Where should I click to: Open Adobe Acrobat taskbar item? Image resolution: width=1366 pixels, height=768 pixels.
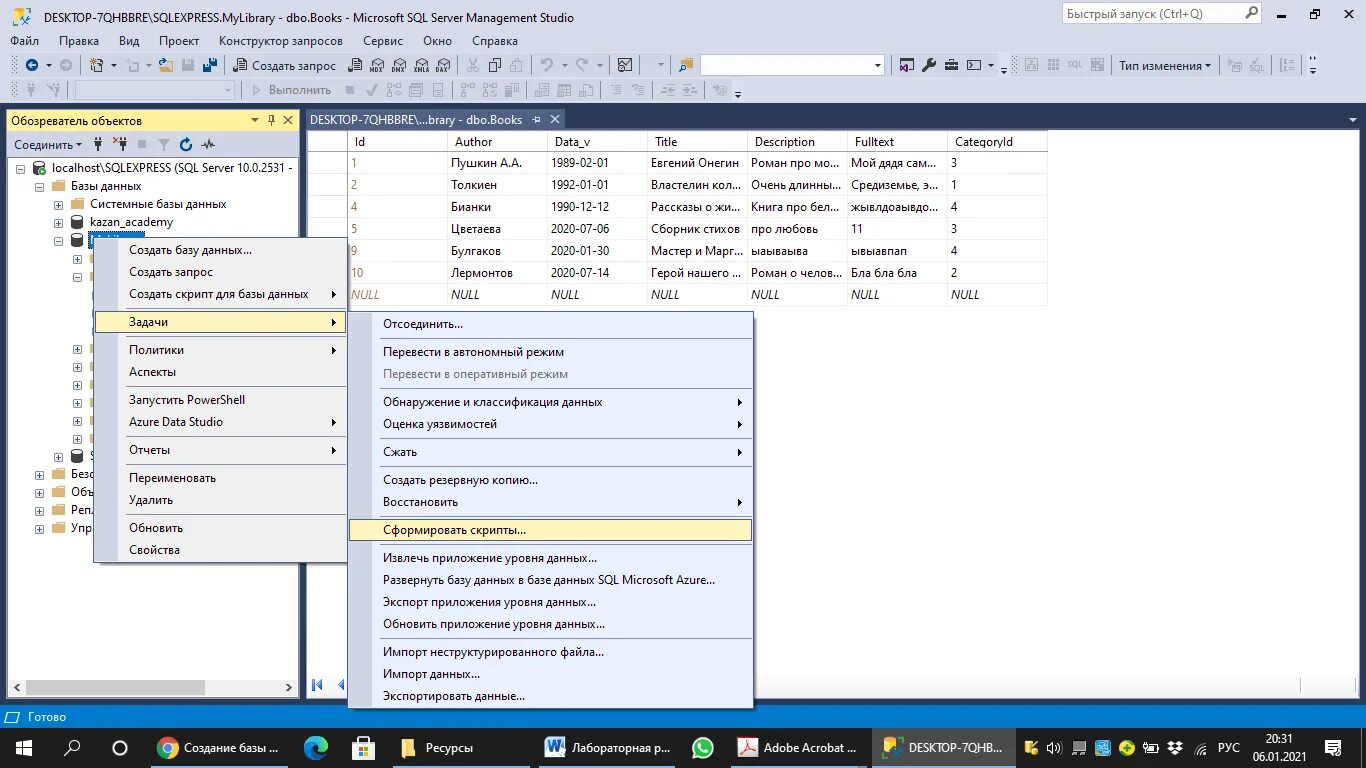click(797, 748)
